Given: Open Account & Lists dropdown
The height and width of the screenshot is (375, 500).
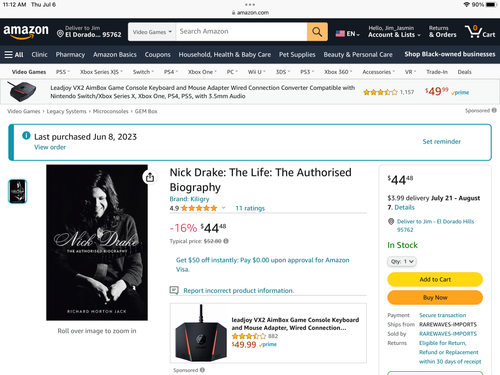Looking at the screenshot, I should click(x=394, y=32).
